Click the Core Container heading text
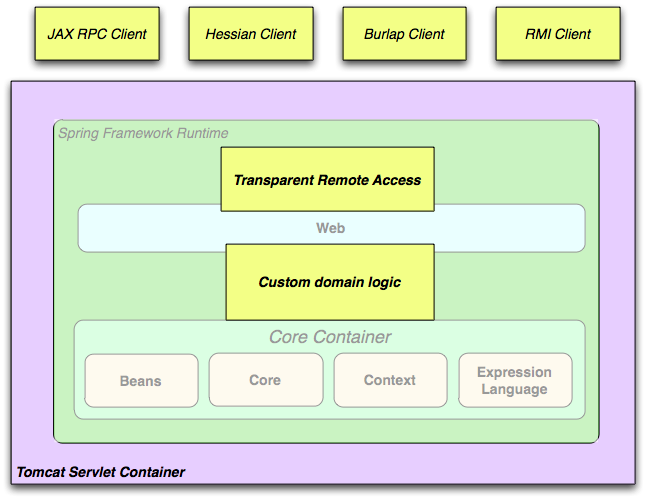 [x=330, y=337]
